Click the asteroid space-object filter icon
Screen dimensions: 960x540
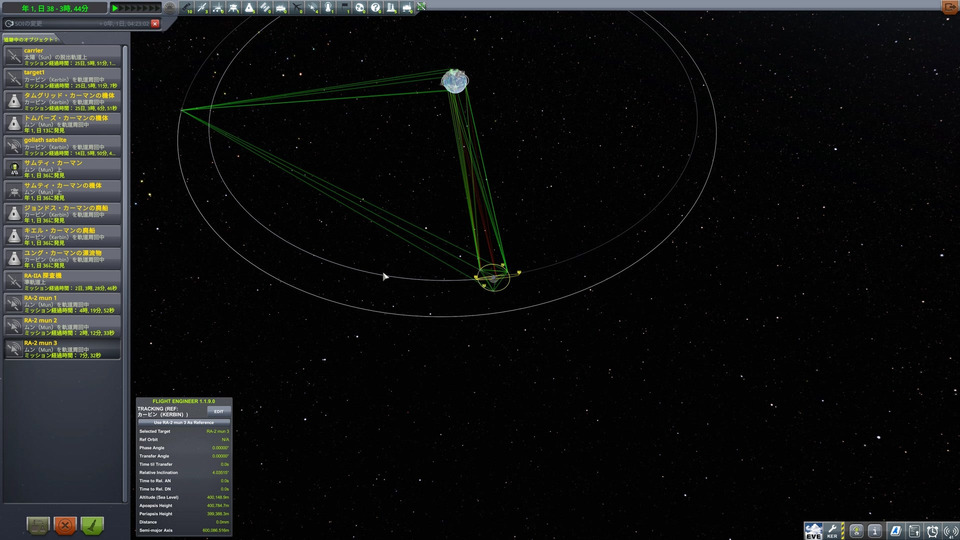(x=360, y=7)
